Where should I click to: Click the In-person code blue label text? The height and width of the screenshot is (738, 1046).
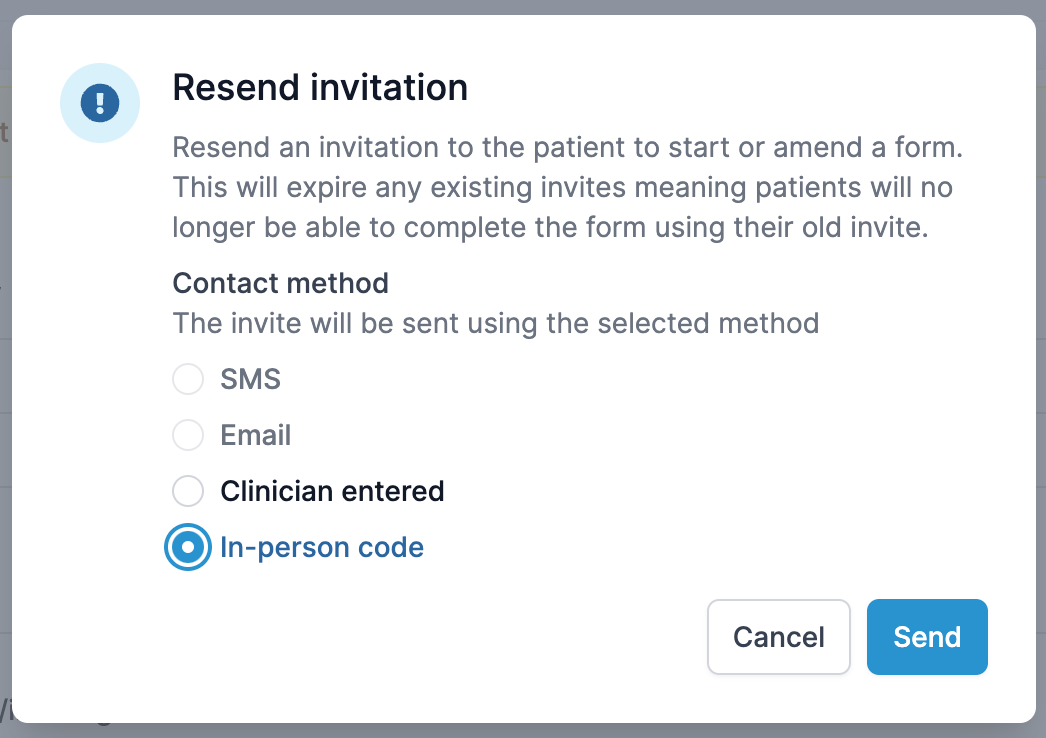tap(322, 547)
